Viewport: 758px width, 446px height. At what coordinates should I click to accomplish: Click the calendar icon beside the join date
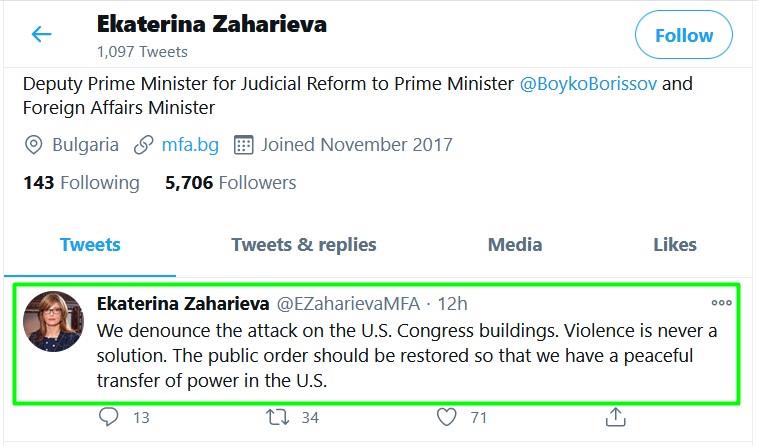click(x=243, y=145)
